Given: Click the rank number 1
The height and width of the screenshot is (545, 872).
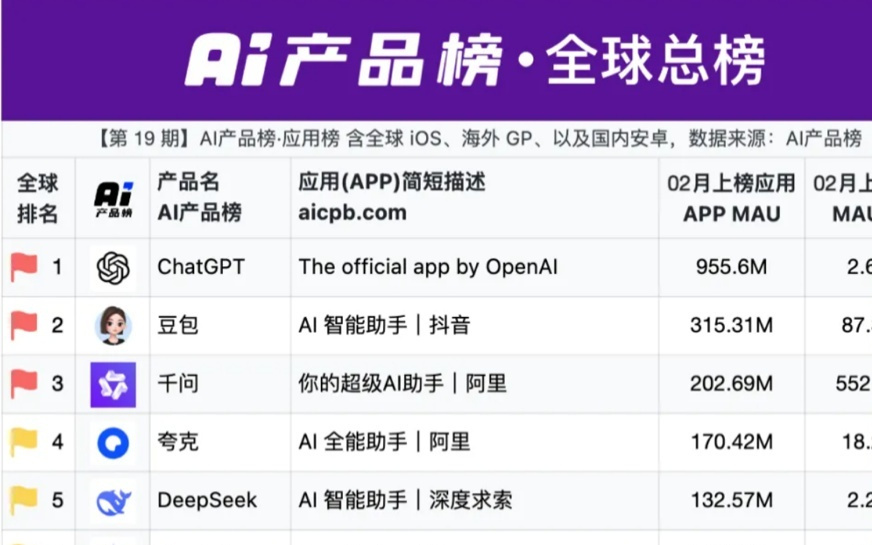Looking at the screenshot, I should click(57, 267).
